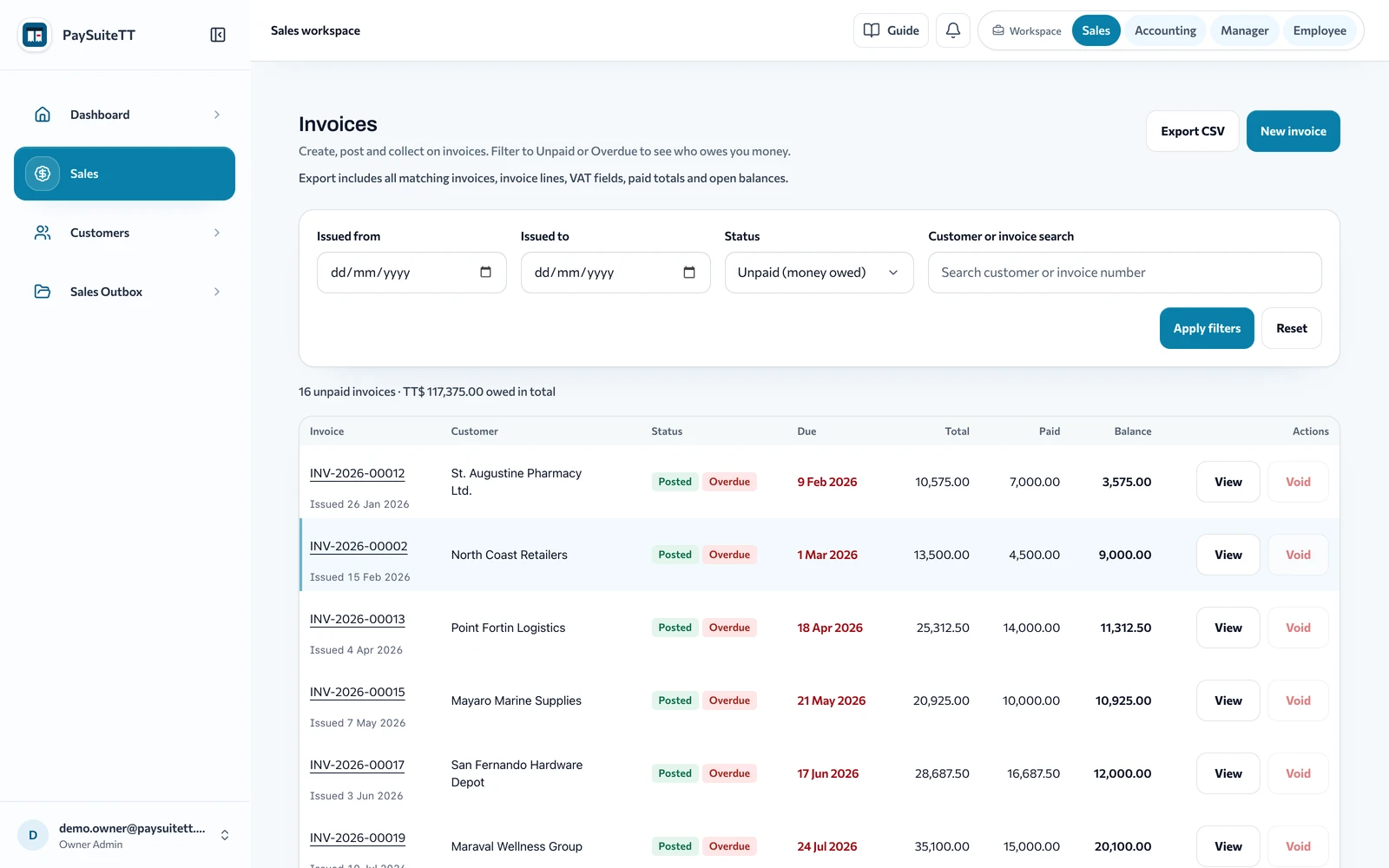Viewport: 1389px width, 868px height.
Task: Expand the Dashboard chevron
Action: click(217, 115)
